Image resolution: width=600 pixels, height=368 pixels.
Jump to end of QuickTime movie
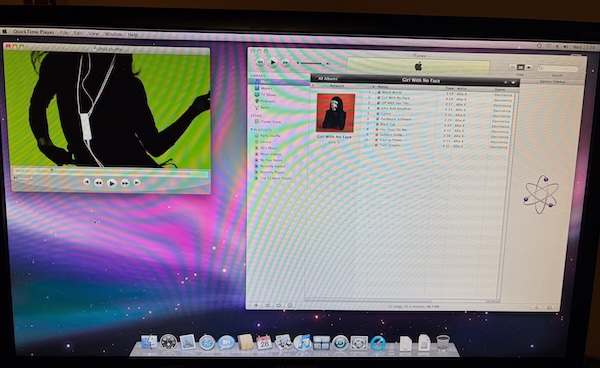pos(137,182)
